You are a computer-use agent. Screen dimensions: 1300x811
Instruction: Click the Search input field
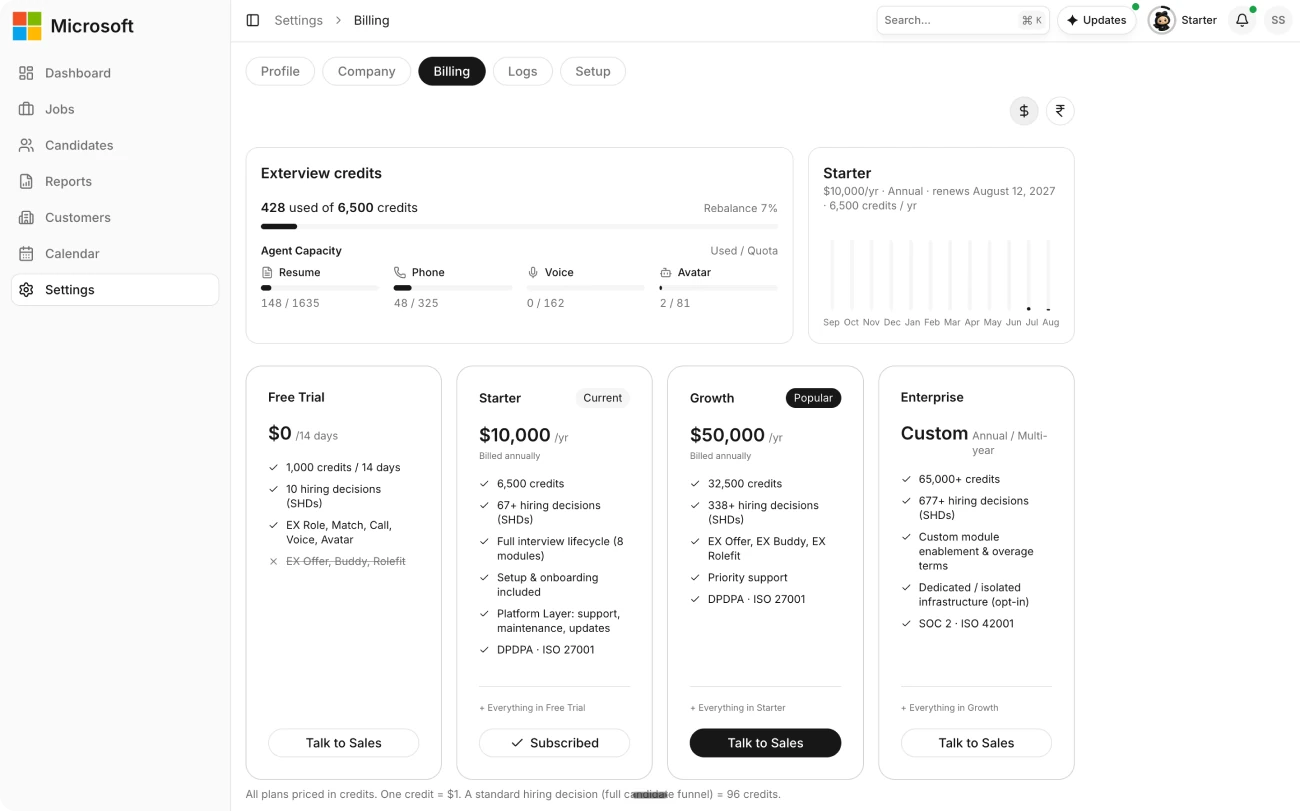(963, 20)
